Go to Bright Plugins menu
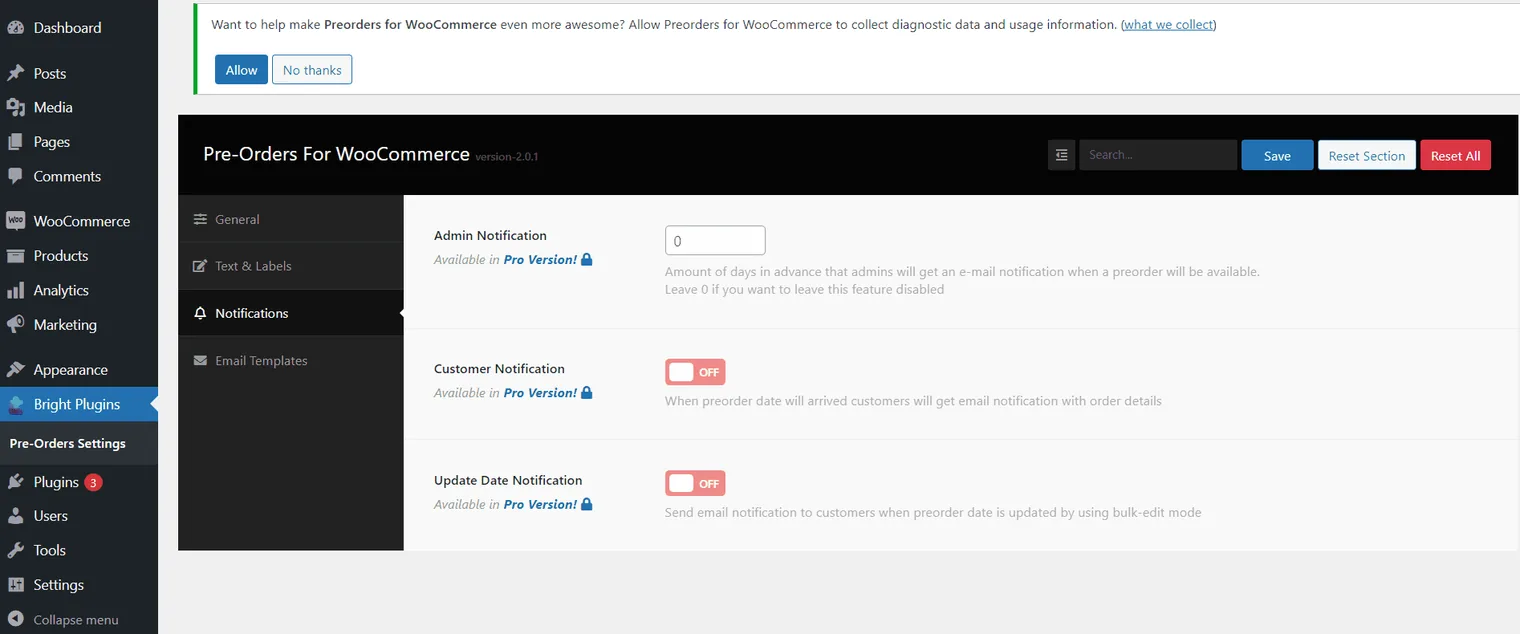 tap(79, 404)
